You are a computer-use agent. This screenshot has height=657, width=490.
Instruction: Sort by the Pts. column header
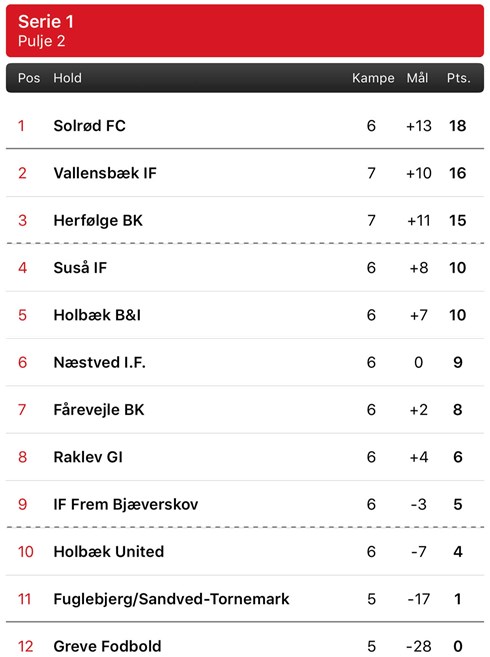pyautogui.click(x=459, y=78)
